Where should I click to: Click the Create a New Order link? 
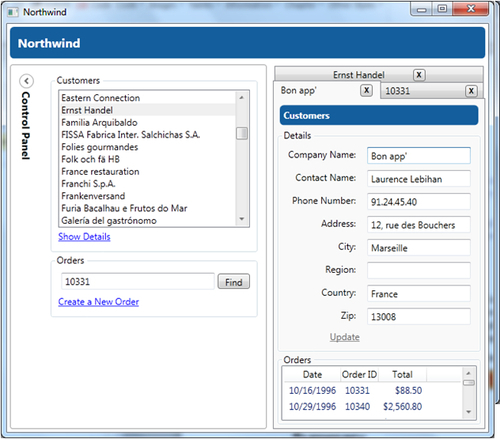pyautogui.click(x=98, y=302)
